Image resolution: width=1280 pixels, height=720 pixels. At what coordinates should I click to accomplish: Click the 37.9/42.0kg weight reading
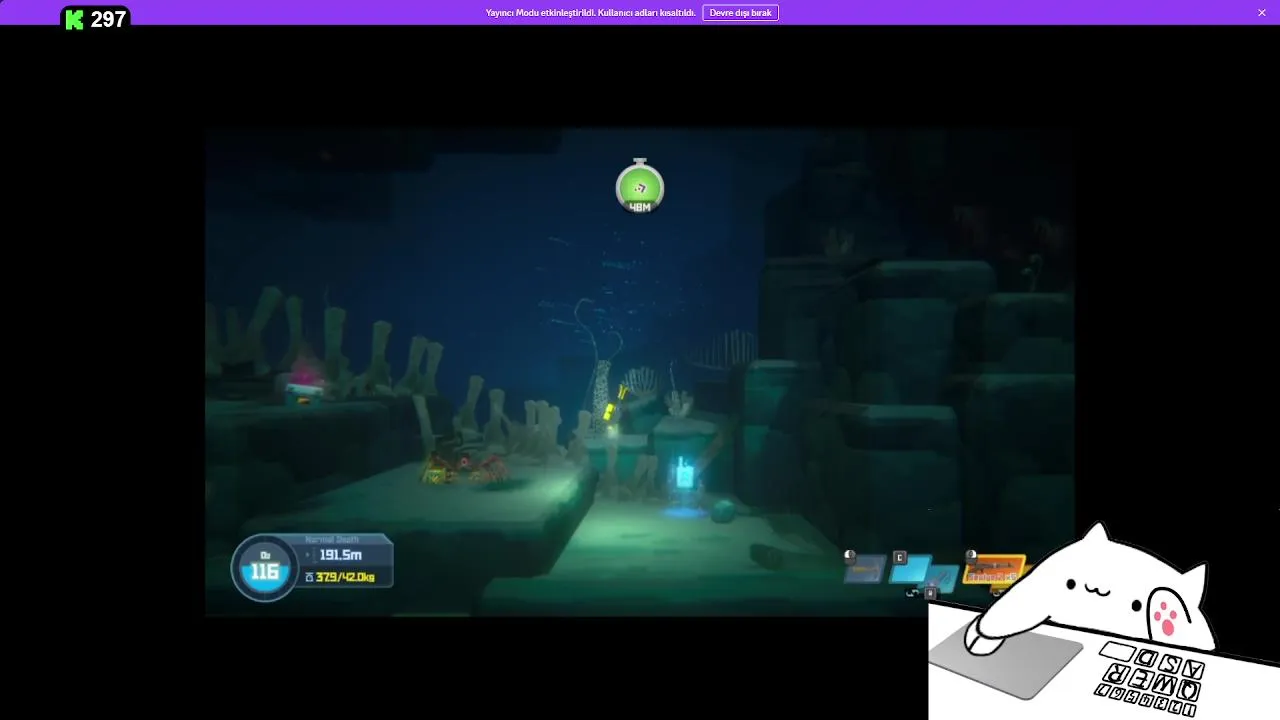pyautogui.click(x=346, y=577)
